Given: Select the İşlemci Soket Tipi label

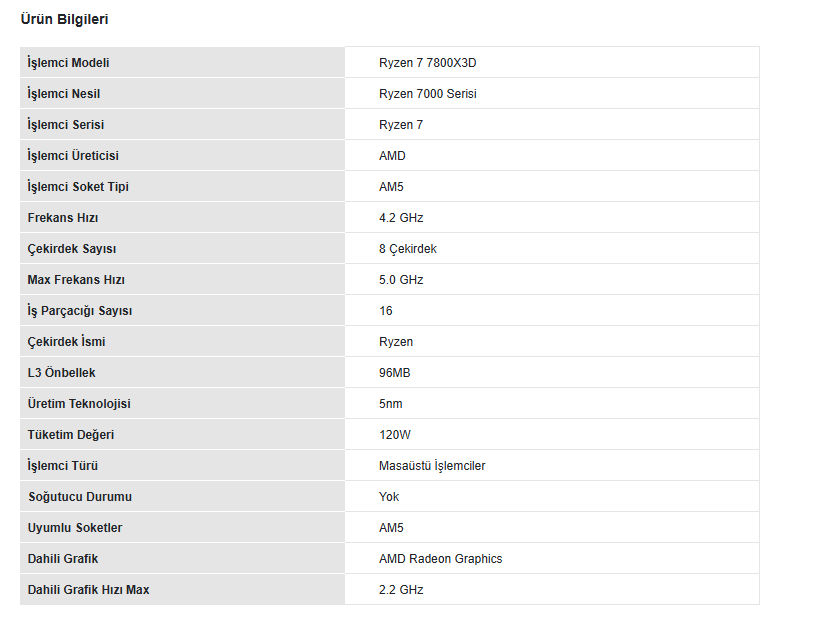Looking at the screenshot, I should tap(78, 187).
